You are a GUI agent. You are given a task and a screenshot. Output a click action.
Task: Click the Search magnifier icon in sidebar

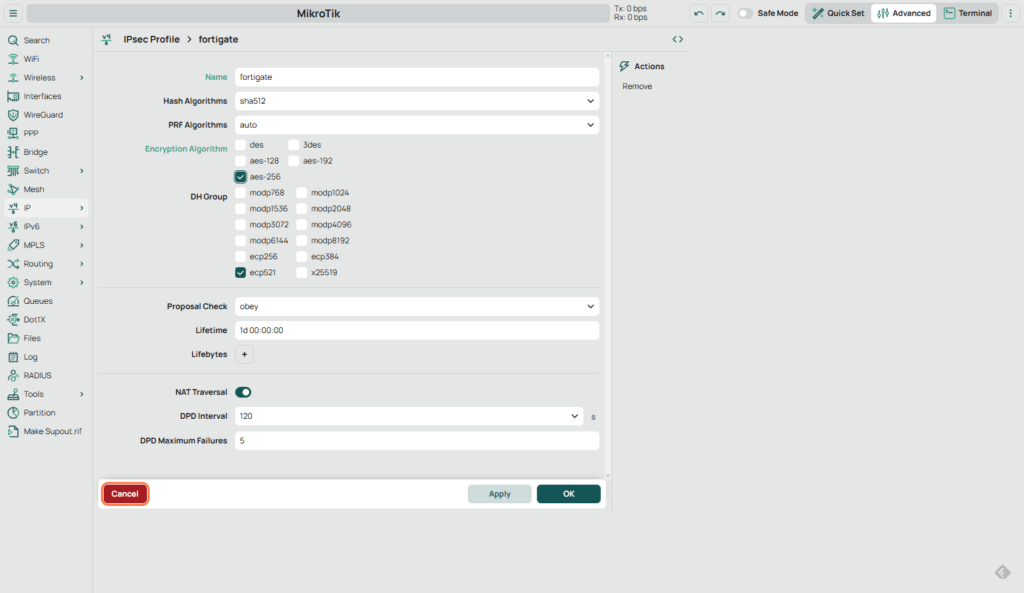[x=13, y=40]
